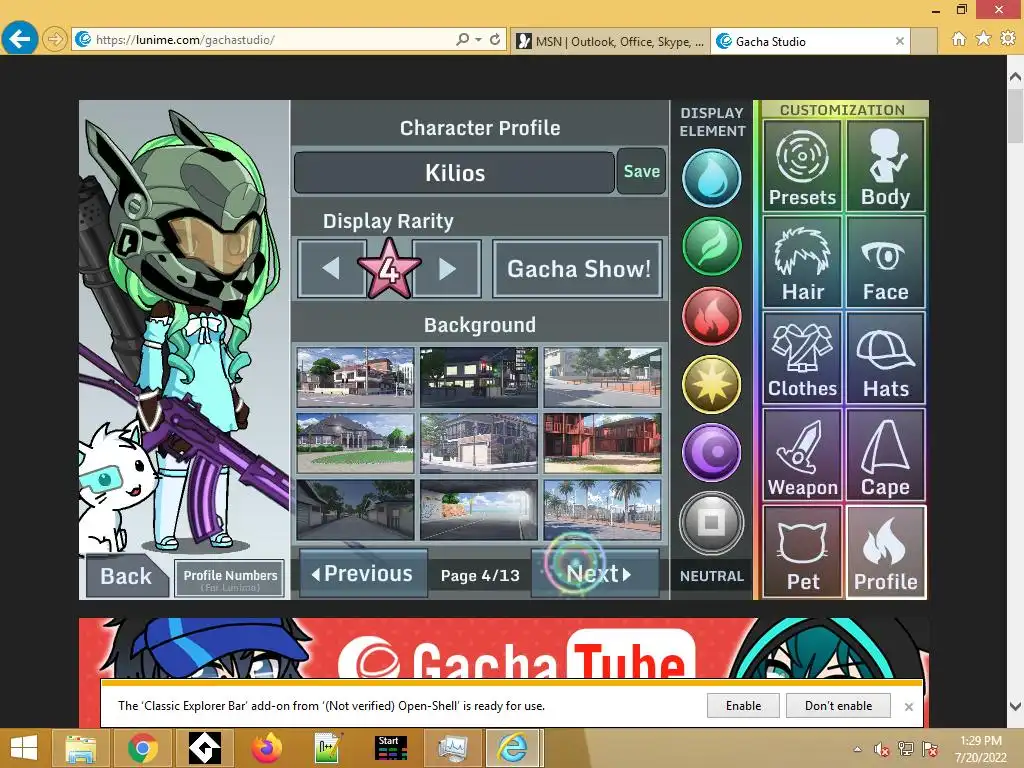Enable the Classic Explorer Bar add-on
This screenshot has height=768, width=1024.
pyautogui.click(x=743, y=706)
